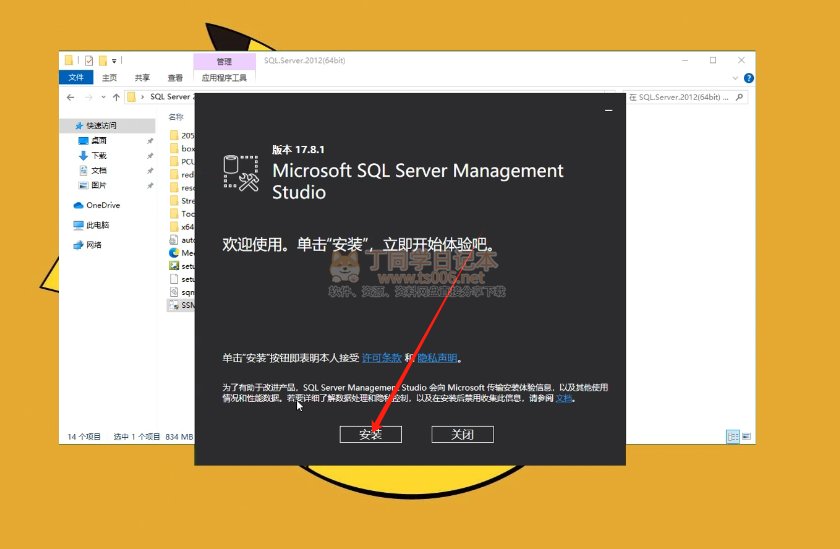Image resolution: width=840 pixels, height=549 pixels.
Task: Click the blue help icon in Explorer
Action: pyautogui.click(x=748, y=78)
